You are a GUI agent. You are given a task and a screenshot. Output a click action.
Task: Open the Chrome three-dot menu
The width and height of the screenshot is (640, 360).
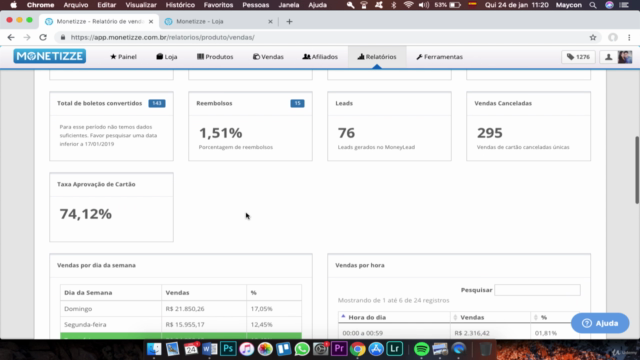point(629,37)
